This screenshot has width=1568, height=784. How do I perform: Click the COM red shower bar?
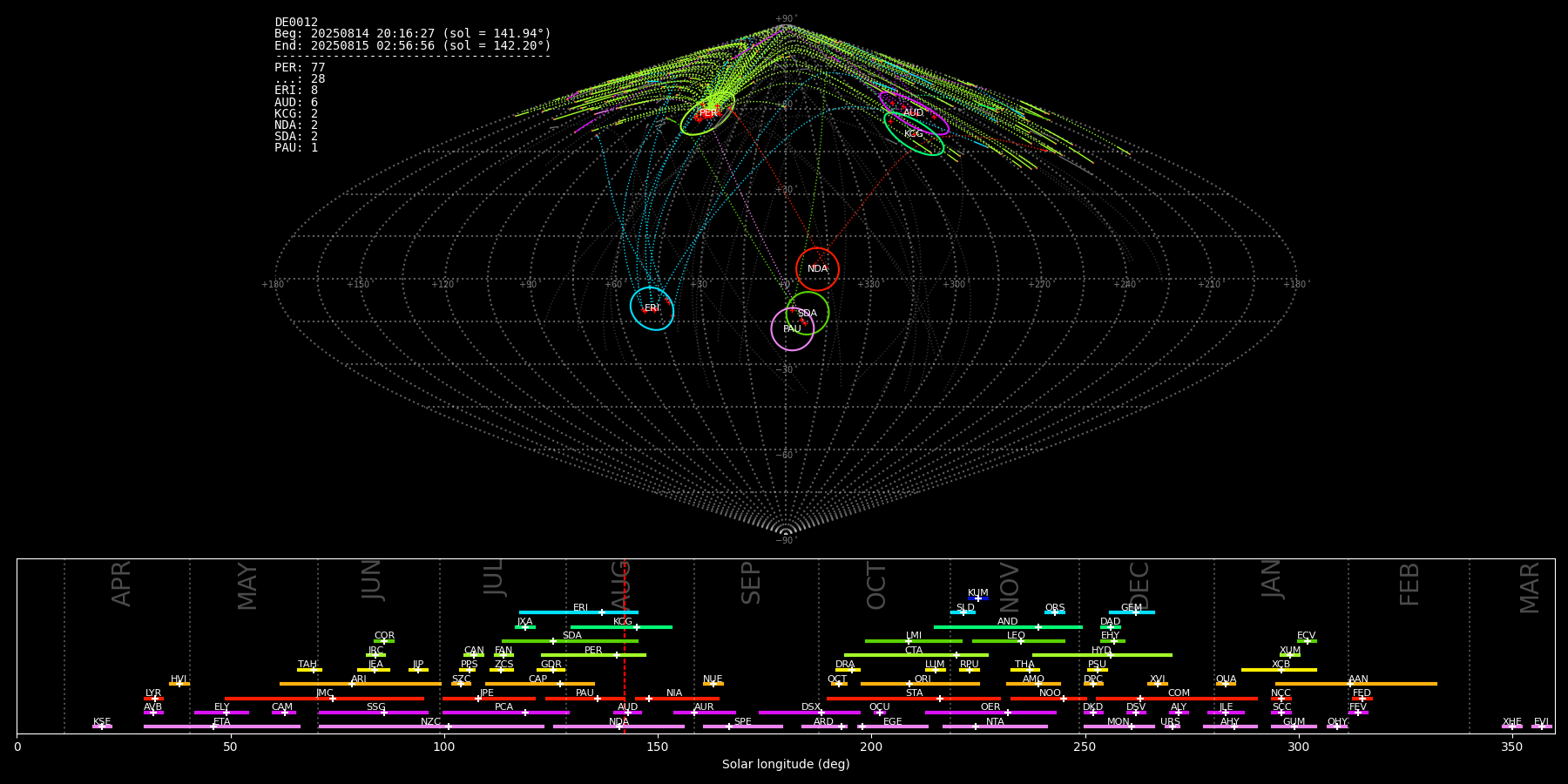coord(1177,698)
